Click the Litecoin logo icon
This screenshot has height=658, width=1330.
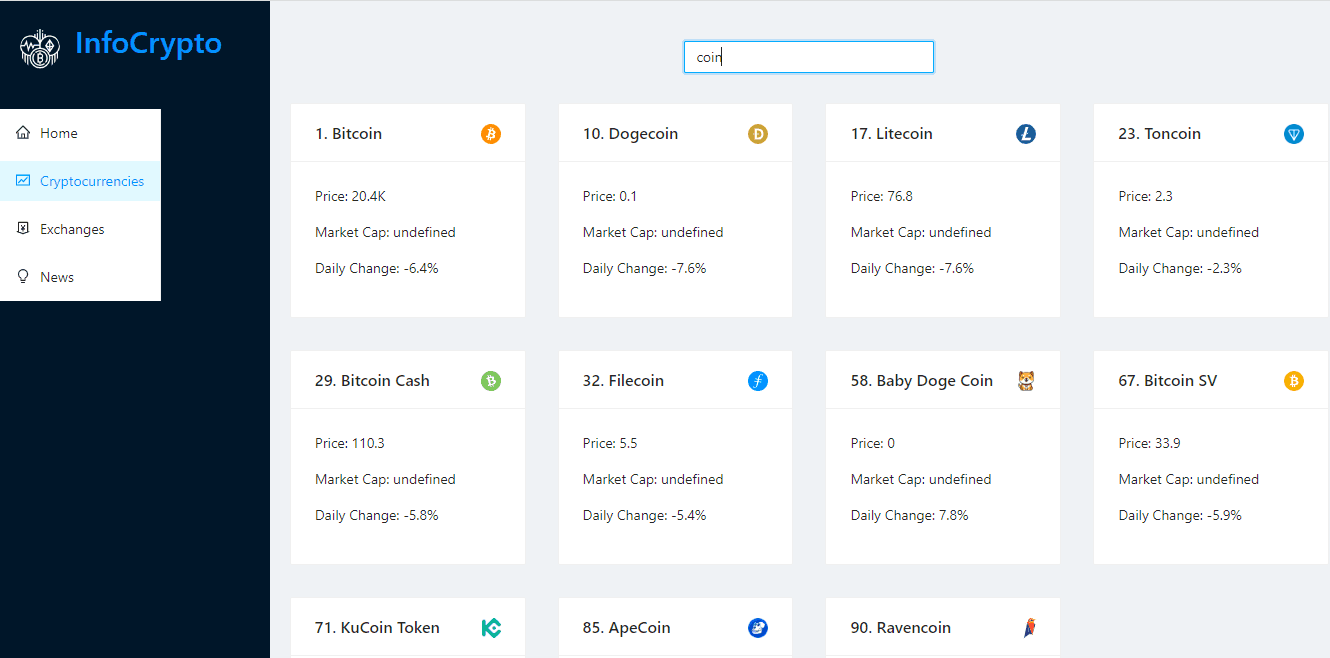1026,134
